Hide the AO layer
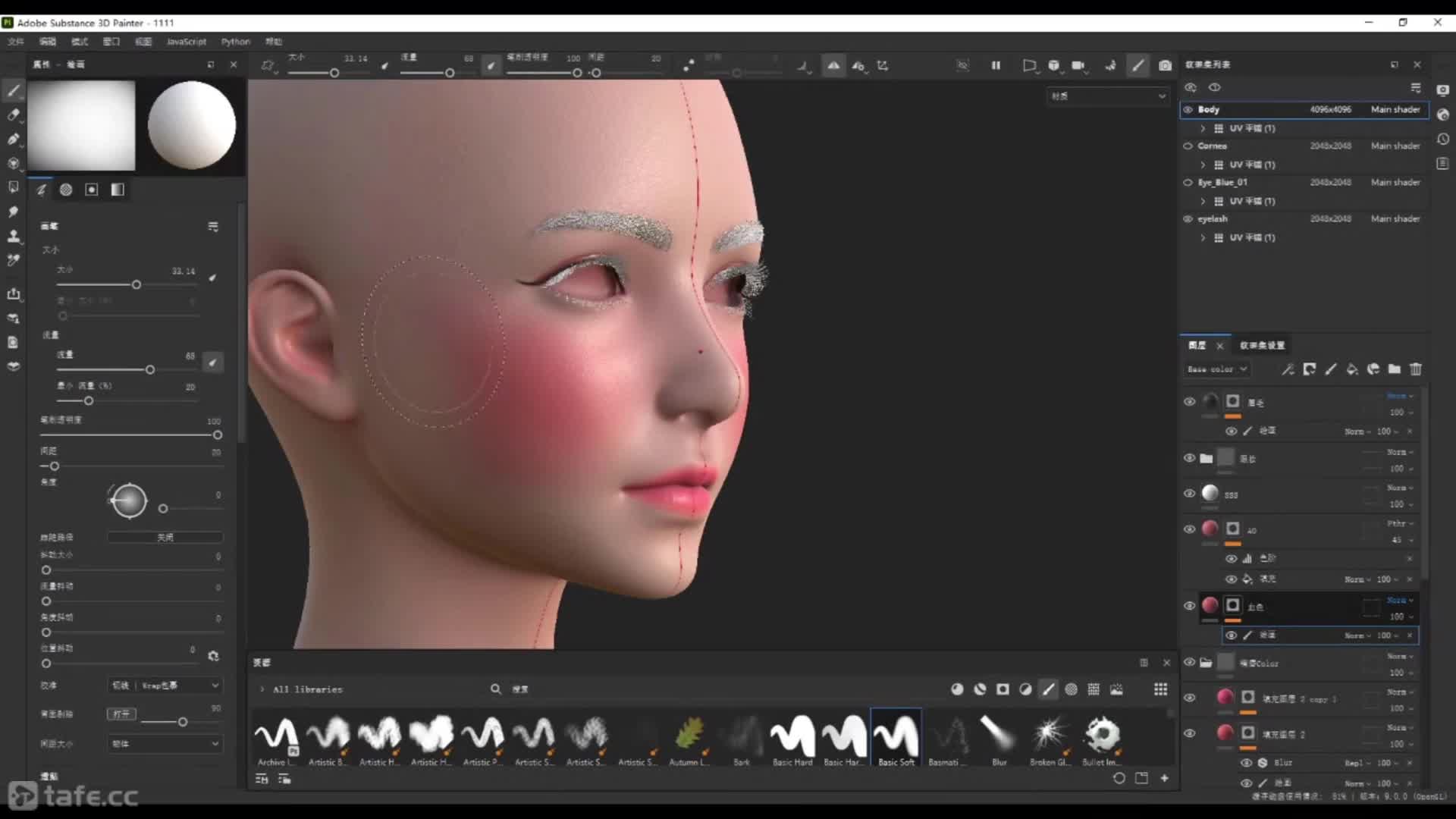Viewport: 1456px width, 819px height. [1189, 529]
